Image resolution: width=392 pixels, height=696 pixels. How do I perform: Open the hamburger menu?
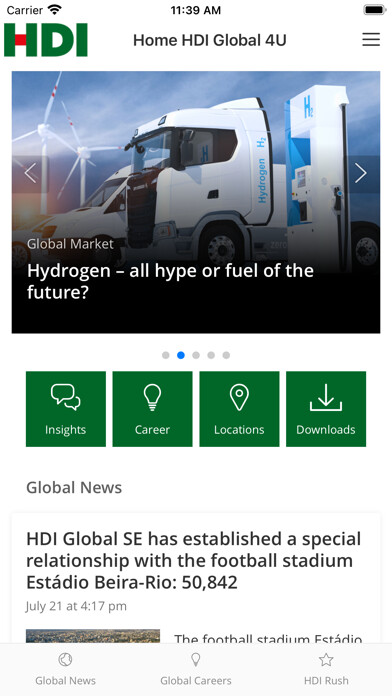[x=371, y=40]
